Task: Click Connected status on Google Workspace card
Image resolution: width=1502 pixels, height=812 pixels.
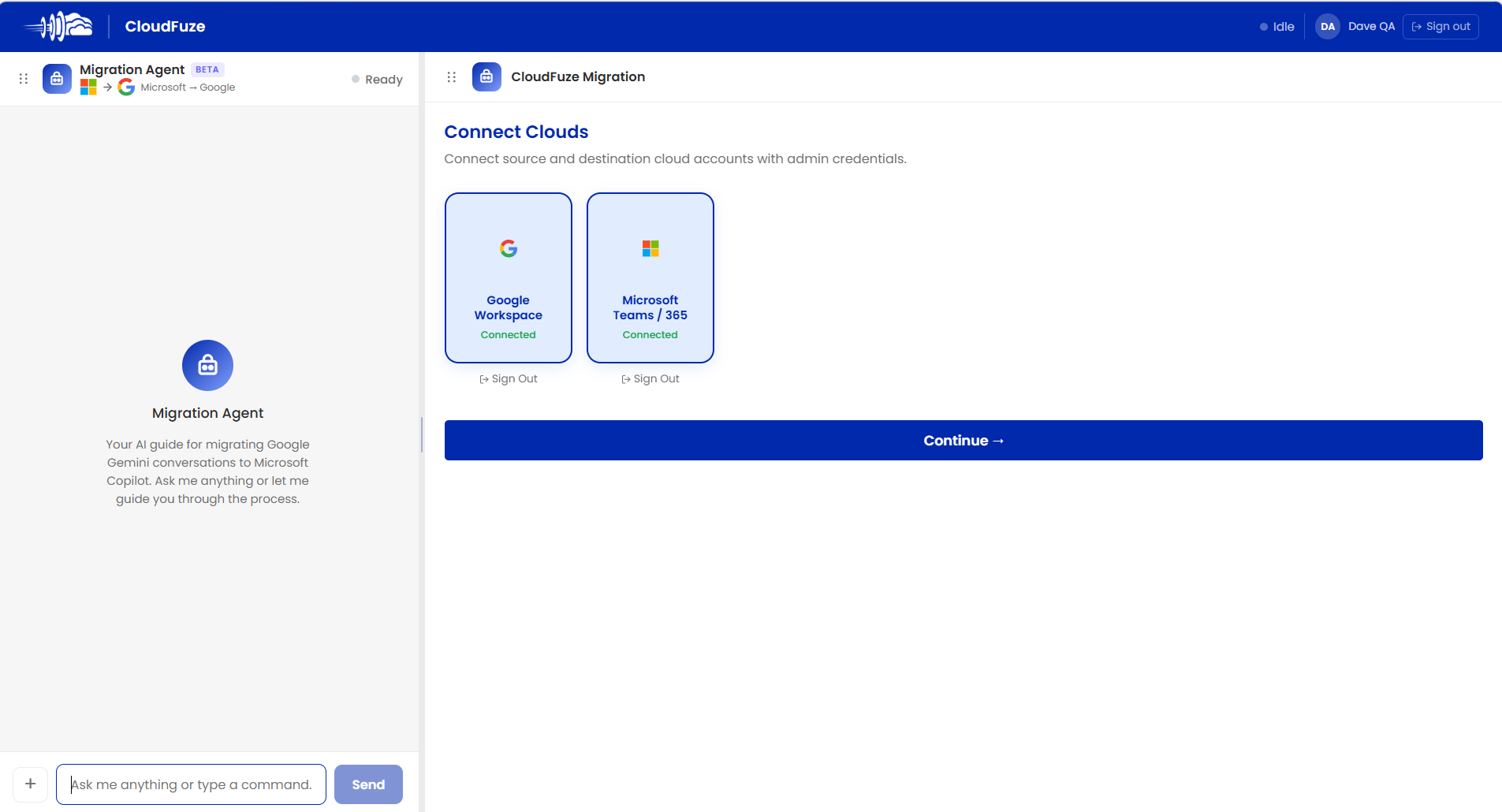Action: [509, 335]
